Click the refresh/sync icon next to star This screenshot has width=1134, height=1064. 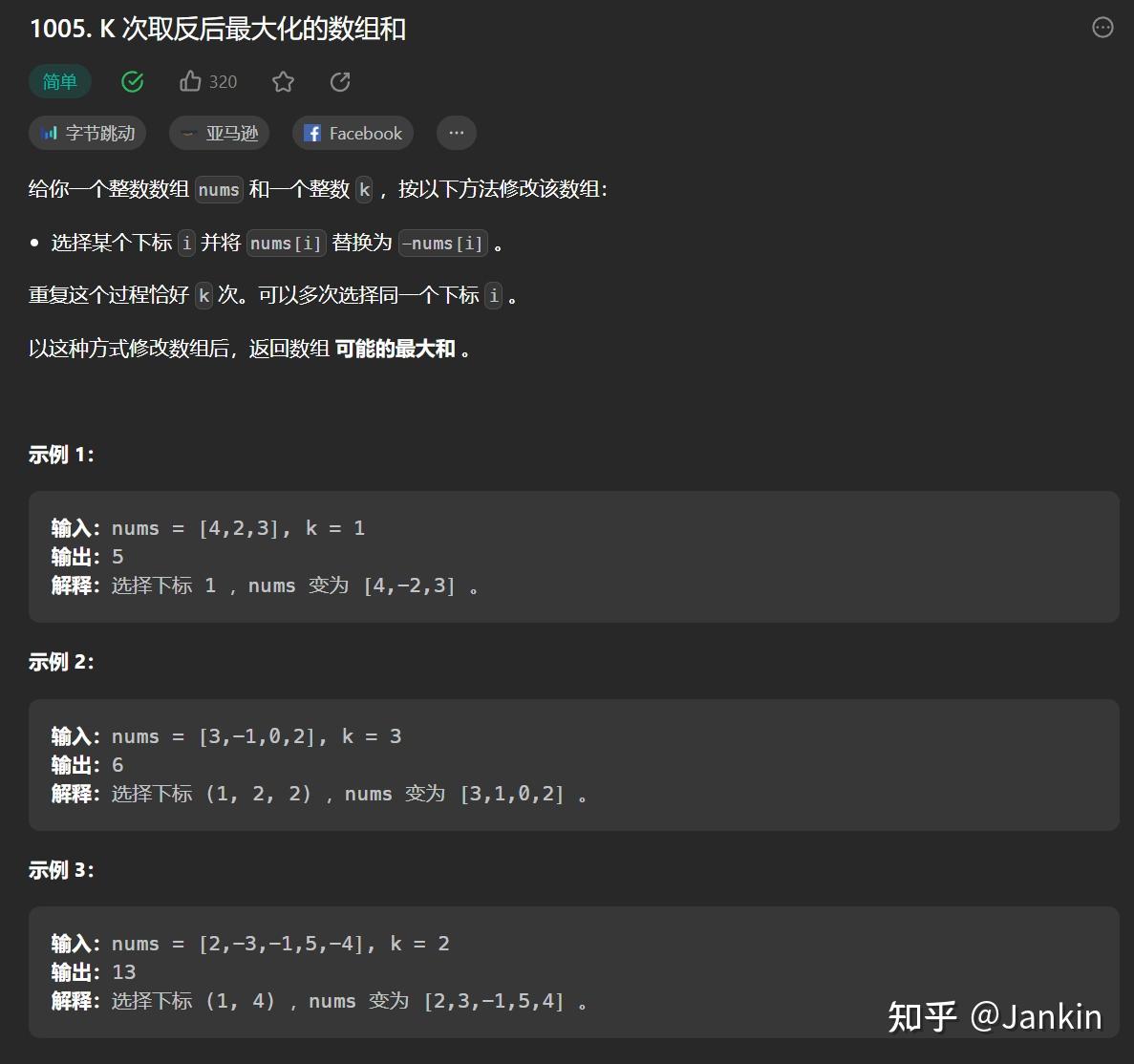point(340,82)
